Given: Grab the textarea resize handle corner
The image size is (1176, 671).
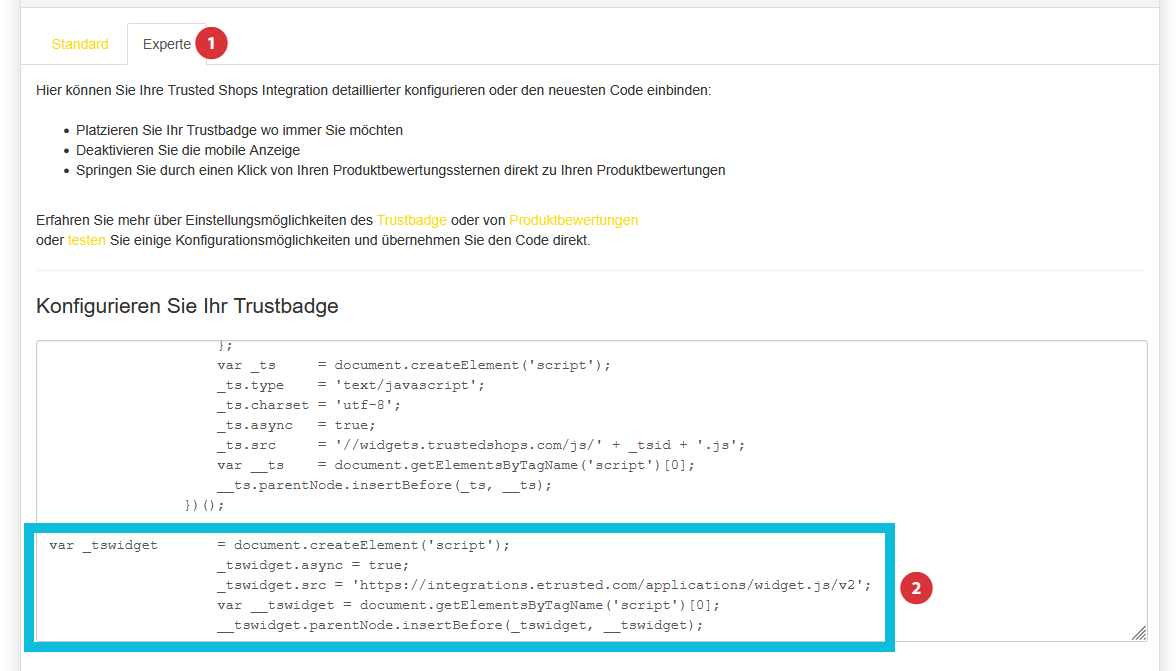Looking at the screenshot, I should pyautogui.click(x=1138, y=633).
